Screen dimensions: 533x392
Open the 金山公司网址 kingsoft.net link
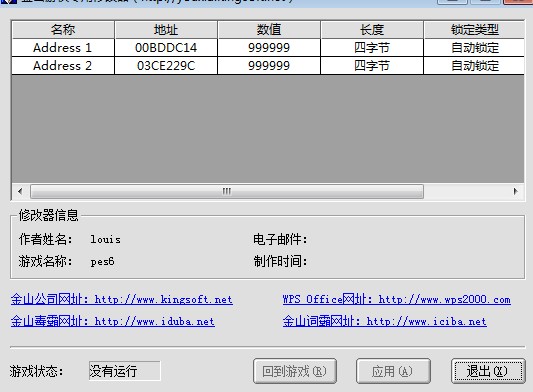point(122,299)
